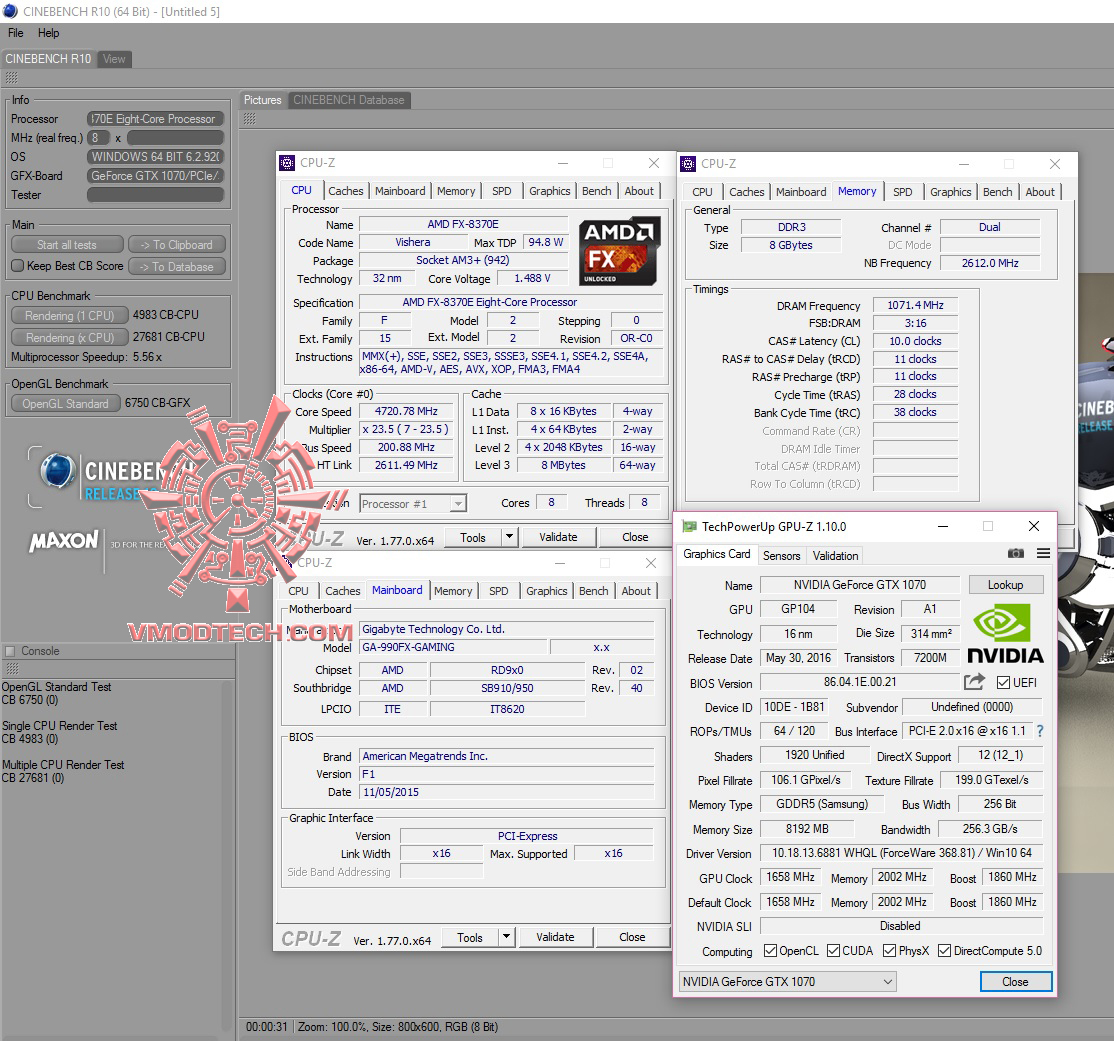Expand Tools dropdown arrow in CPU-Z Mainboard window
Screen dimensions: 1114x1041
click(x=507, y=937)
